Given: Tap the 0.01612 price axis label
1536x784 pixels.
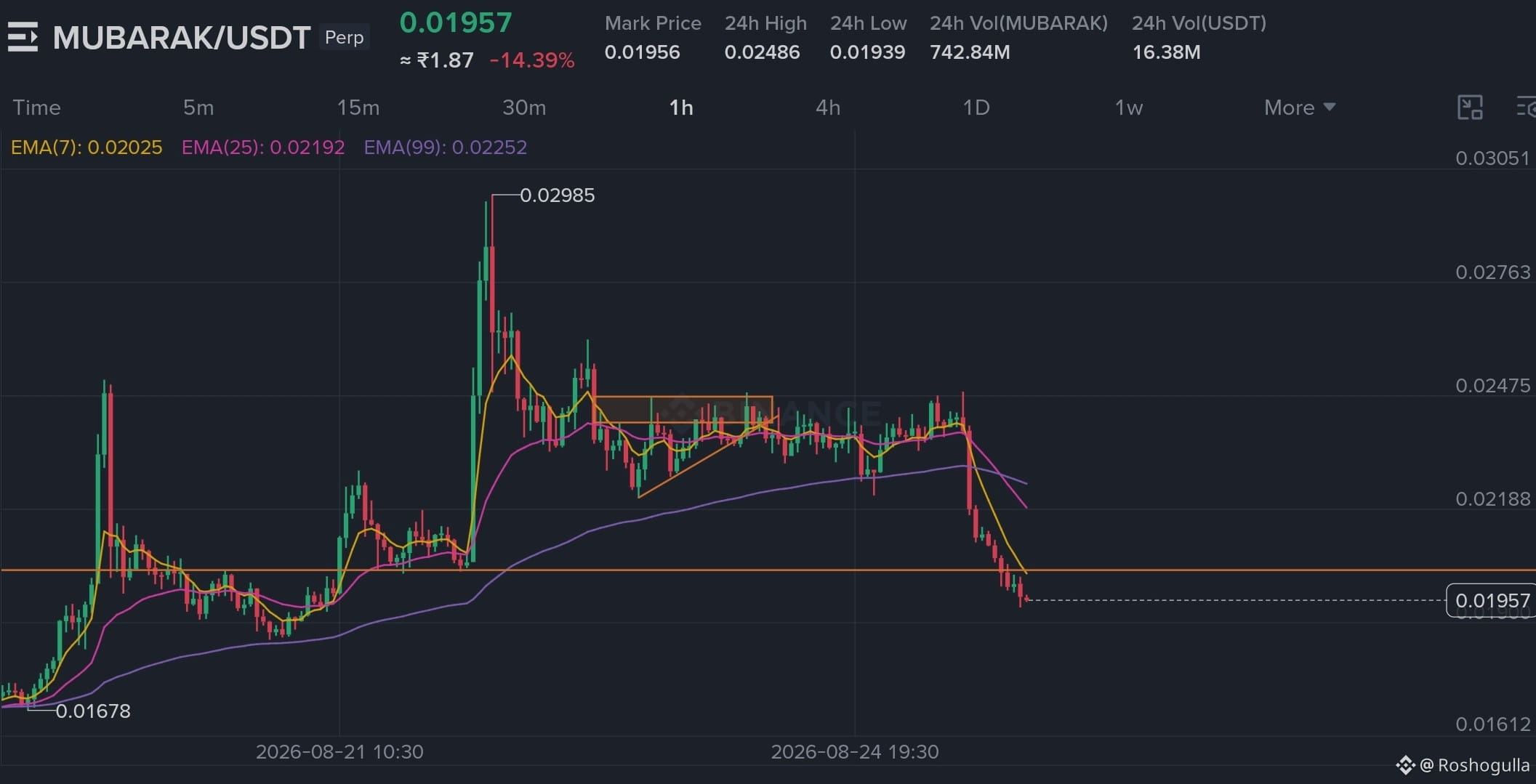Looking at the screenshot, I should [x=1493, y=724].
